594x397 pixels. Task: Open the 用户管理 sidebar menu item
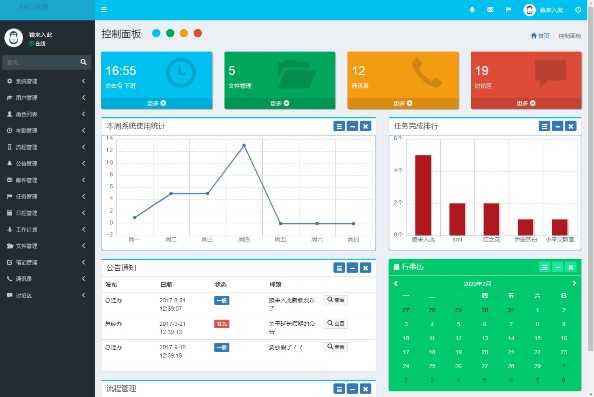(47, 98)
